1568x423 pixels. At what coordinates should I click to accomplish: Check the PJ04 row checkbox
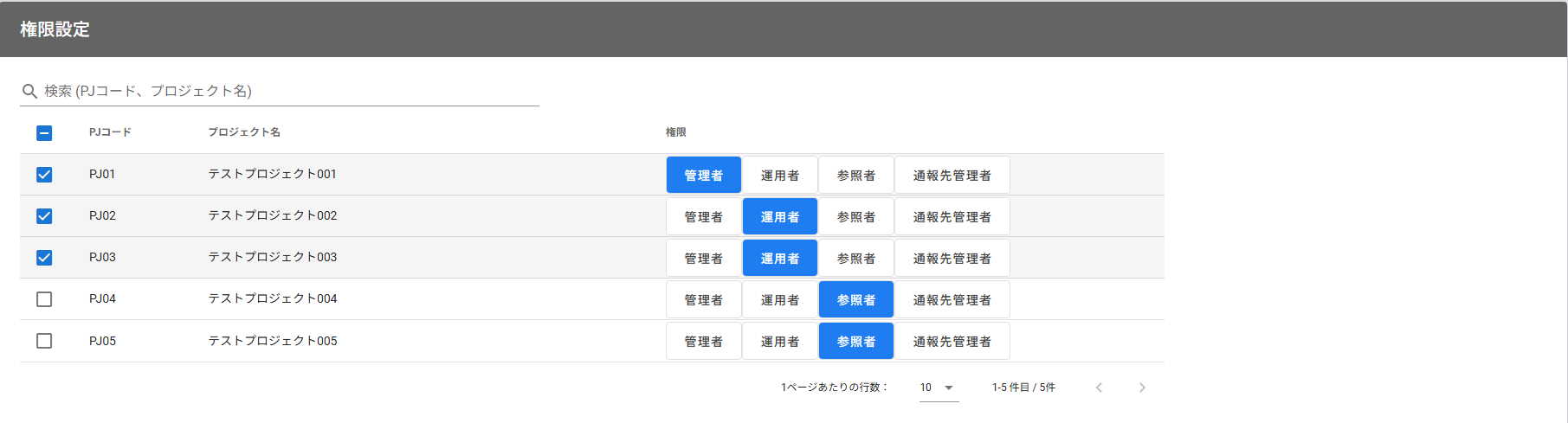point(44,299)
